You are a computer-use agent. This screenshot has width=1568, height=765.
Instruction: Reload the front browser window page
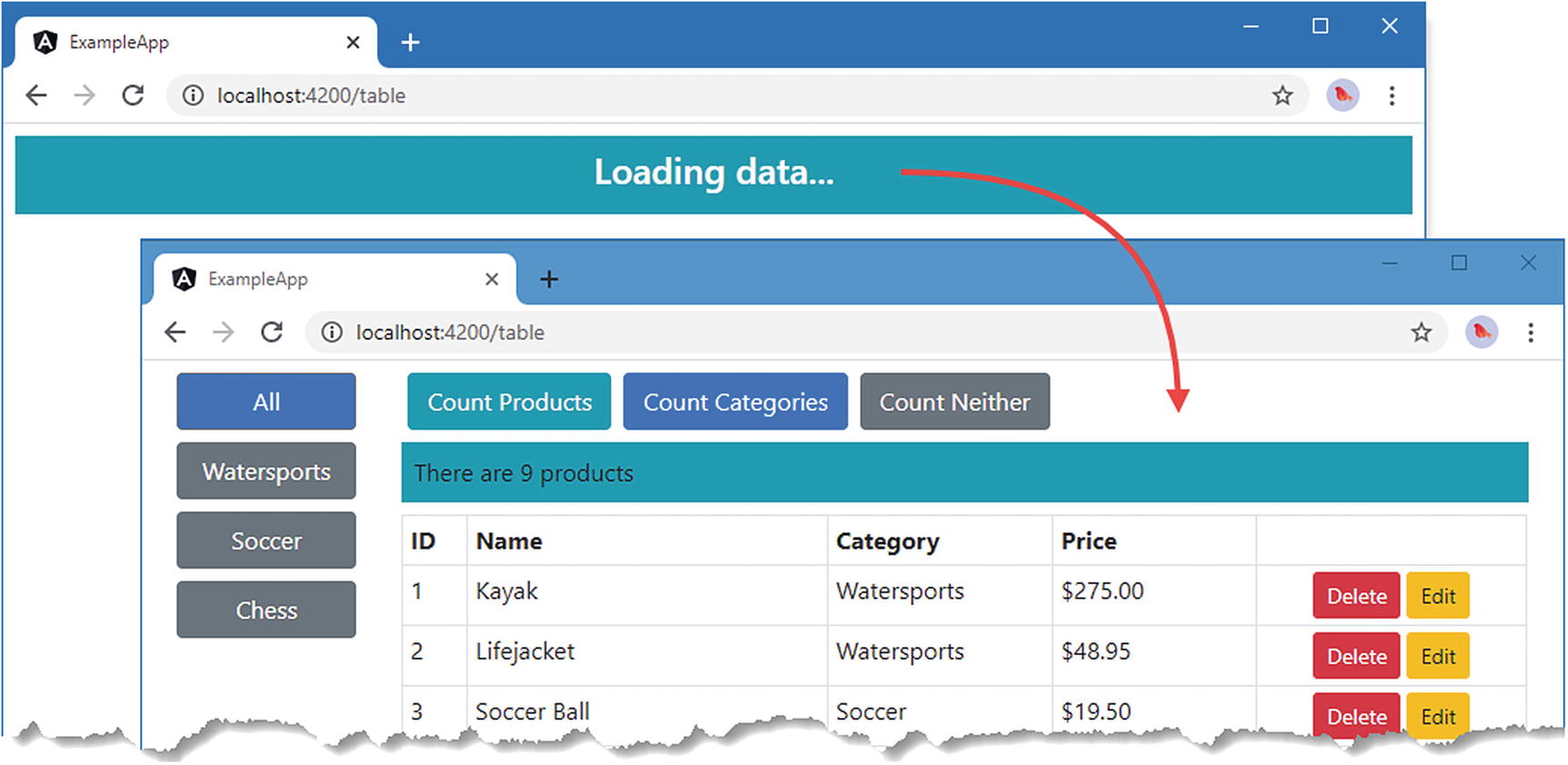pyautogui.click(x=272, y=333)
